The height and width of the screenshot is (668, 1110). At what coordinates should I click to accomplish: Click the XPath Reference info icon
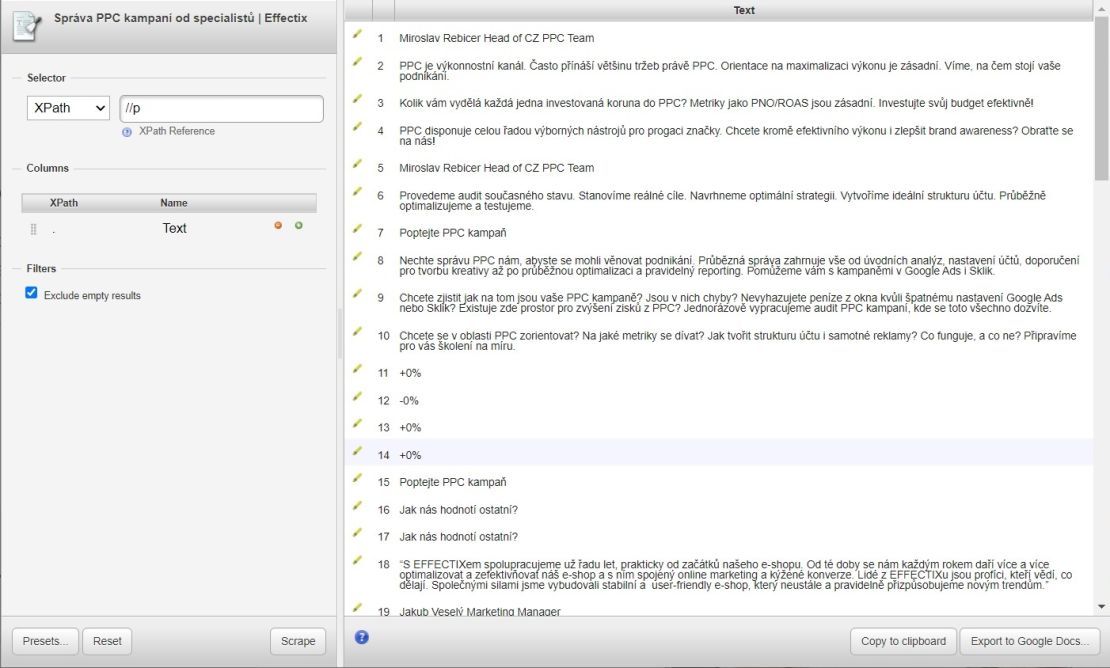click(127, 132)
